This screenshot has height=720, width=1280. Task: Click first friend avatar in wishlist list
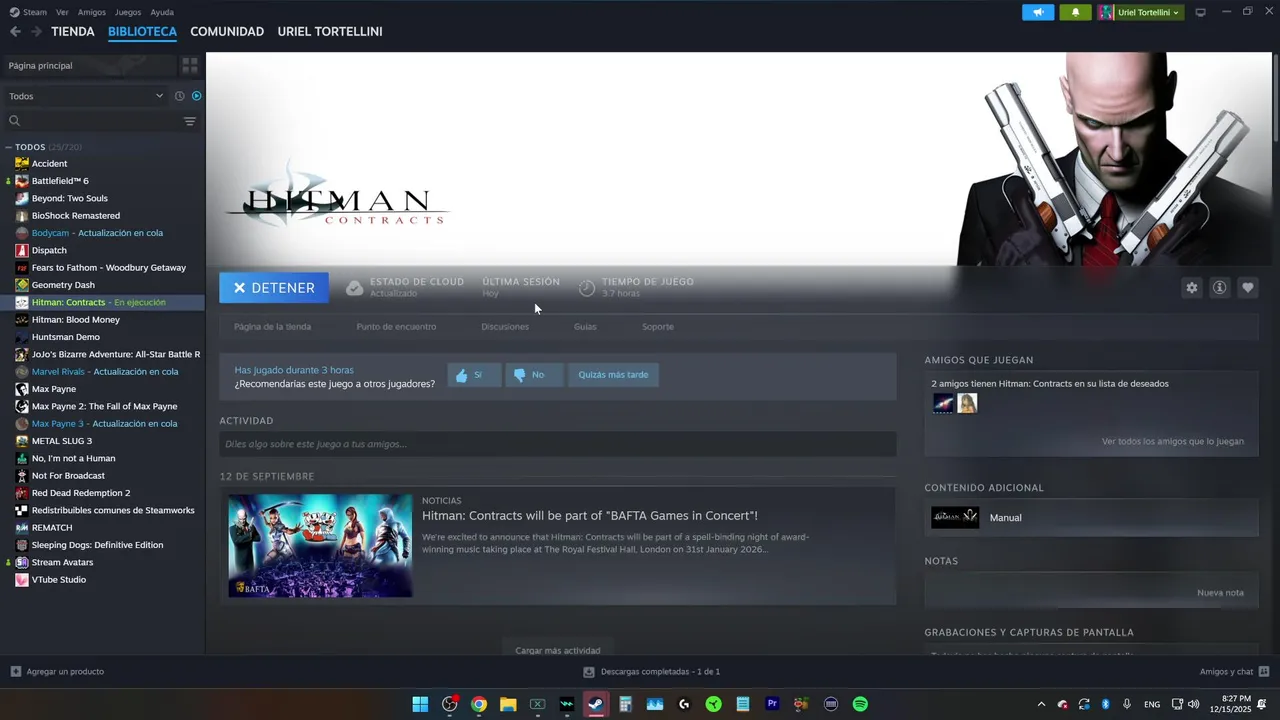pos(943,403)
